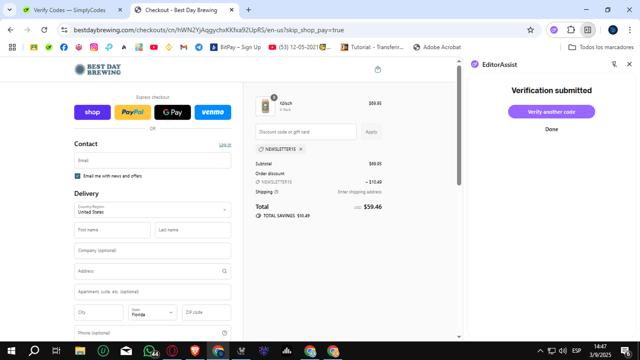Open the State dropdown showing Florida

153,312
